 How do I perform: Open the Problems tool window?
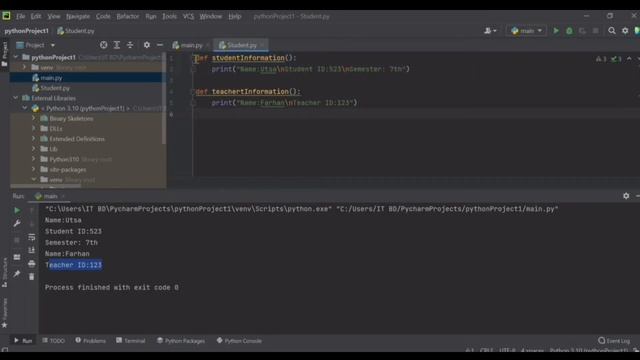click(x=90, y=340)
